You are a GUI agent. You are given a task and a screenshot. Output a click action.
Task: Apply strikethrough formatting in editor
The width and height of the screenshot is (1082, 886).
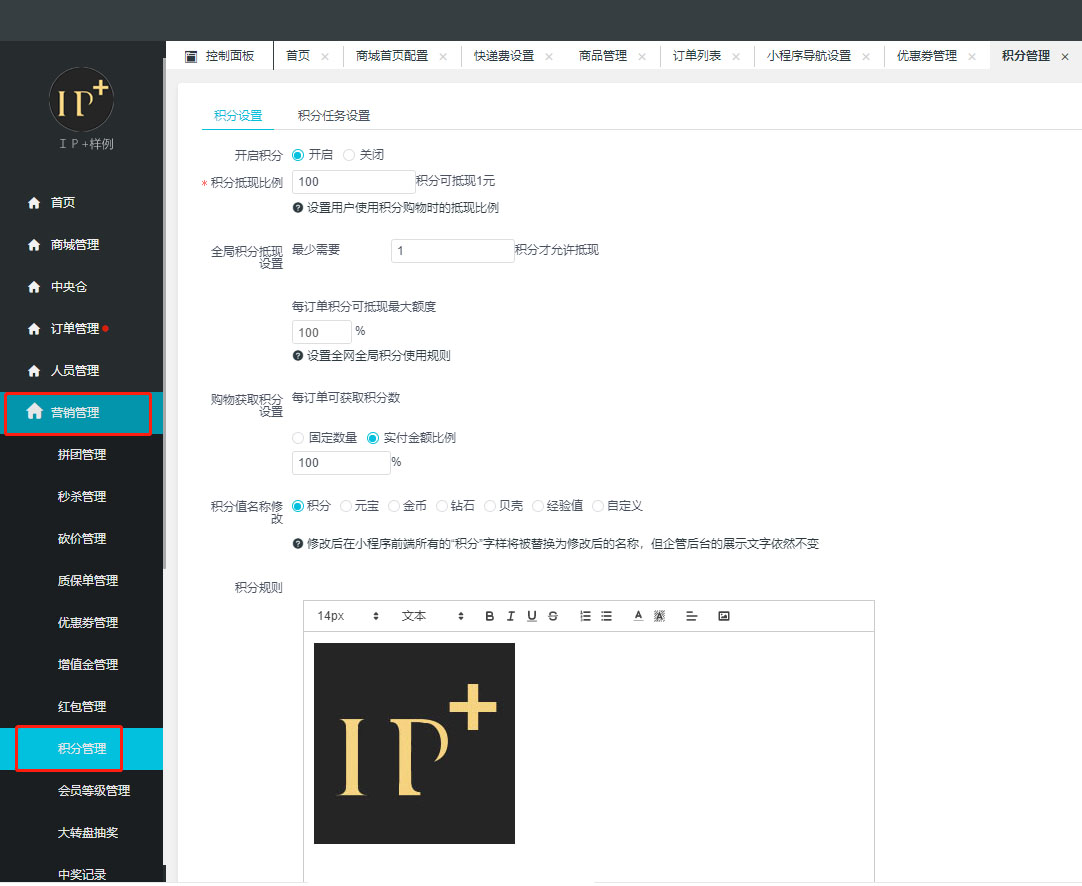(553, 616)
